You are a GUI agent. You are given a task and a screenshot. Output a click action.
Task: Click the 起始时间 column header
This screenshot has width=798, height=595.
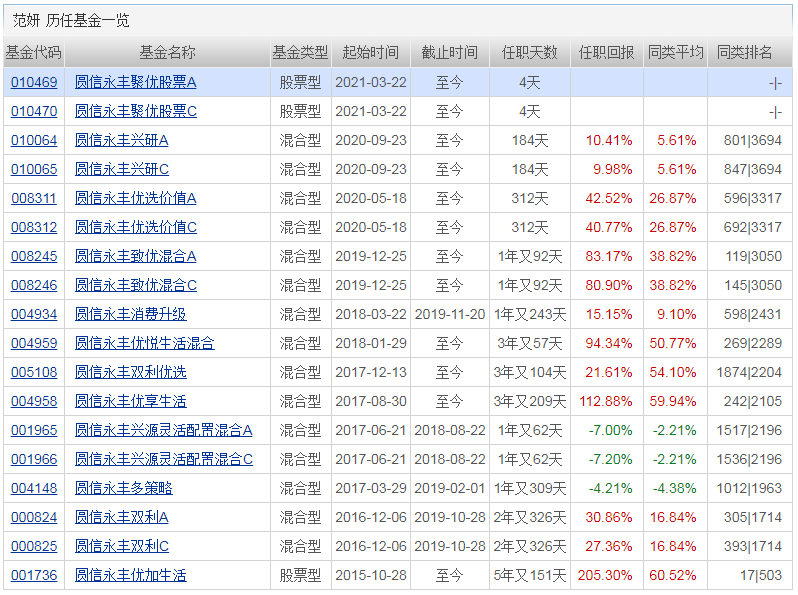tap(370, 52)
